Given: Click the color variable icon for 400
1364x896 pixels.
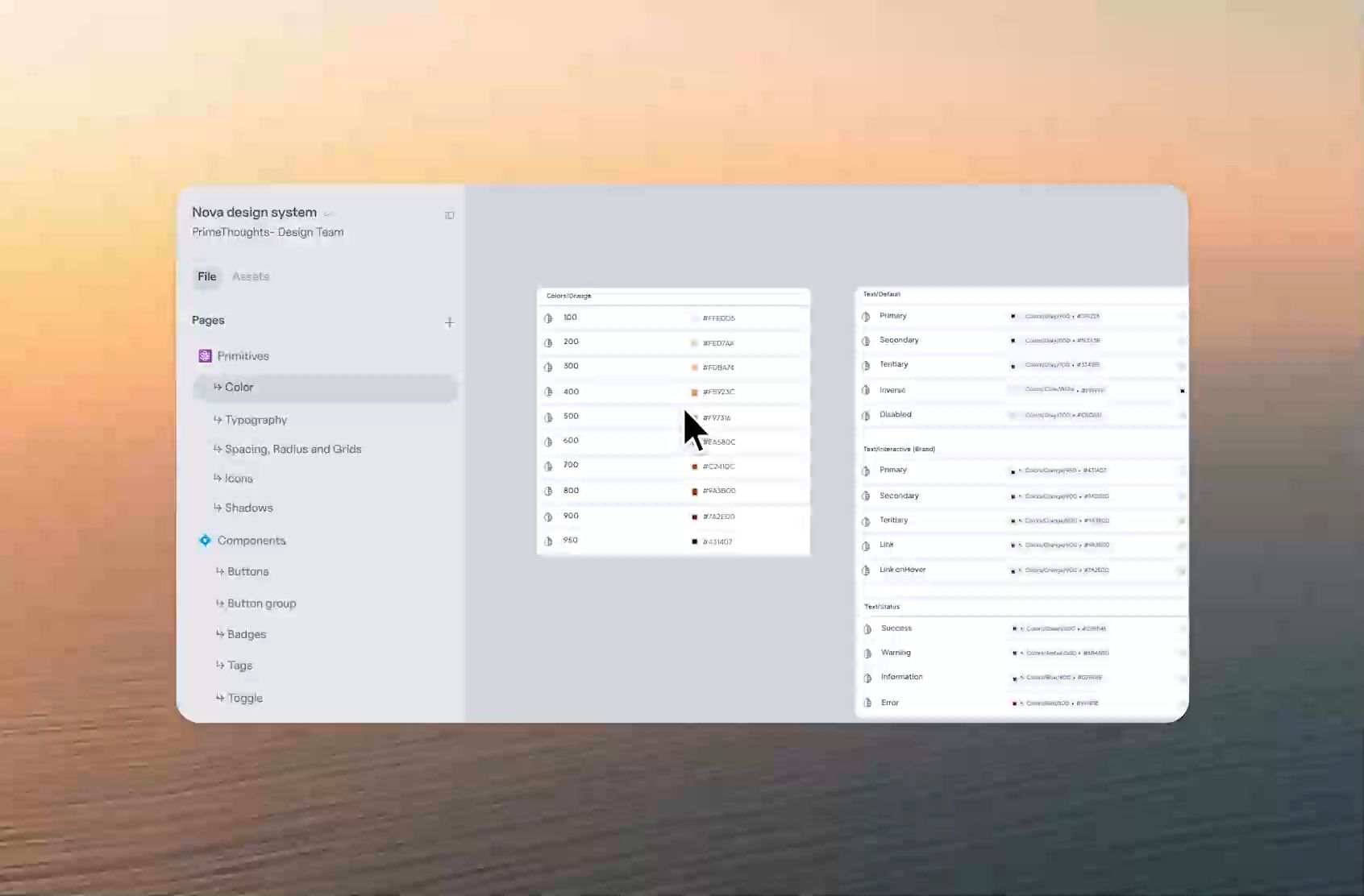Looking at the screenshot, I should [x=548, y=392].
